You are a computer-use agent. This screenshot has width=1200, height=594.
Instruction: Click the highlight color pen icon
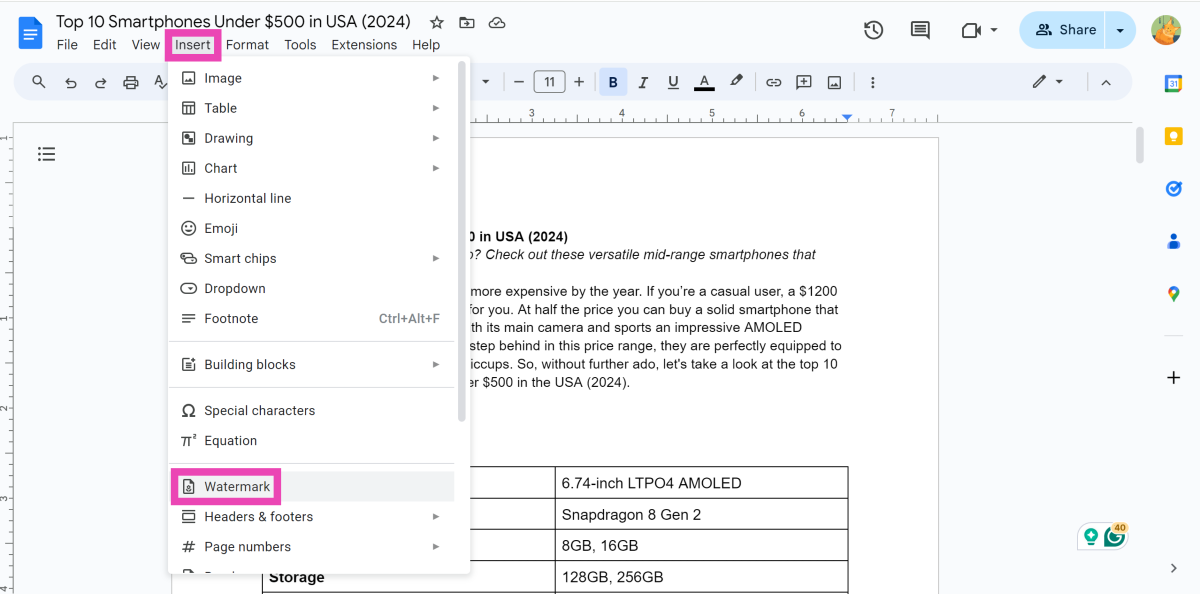[736, 82]
